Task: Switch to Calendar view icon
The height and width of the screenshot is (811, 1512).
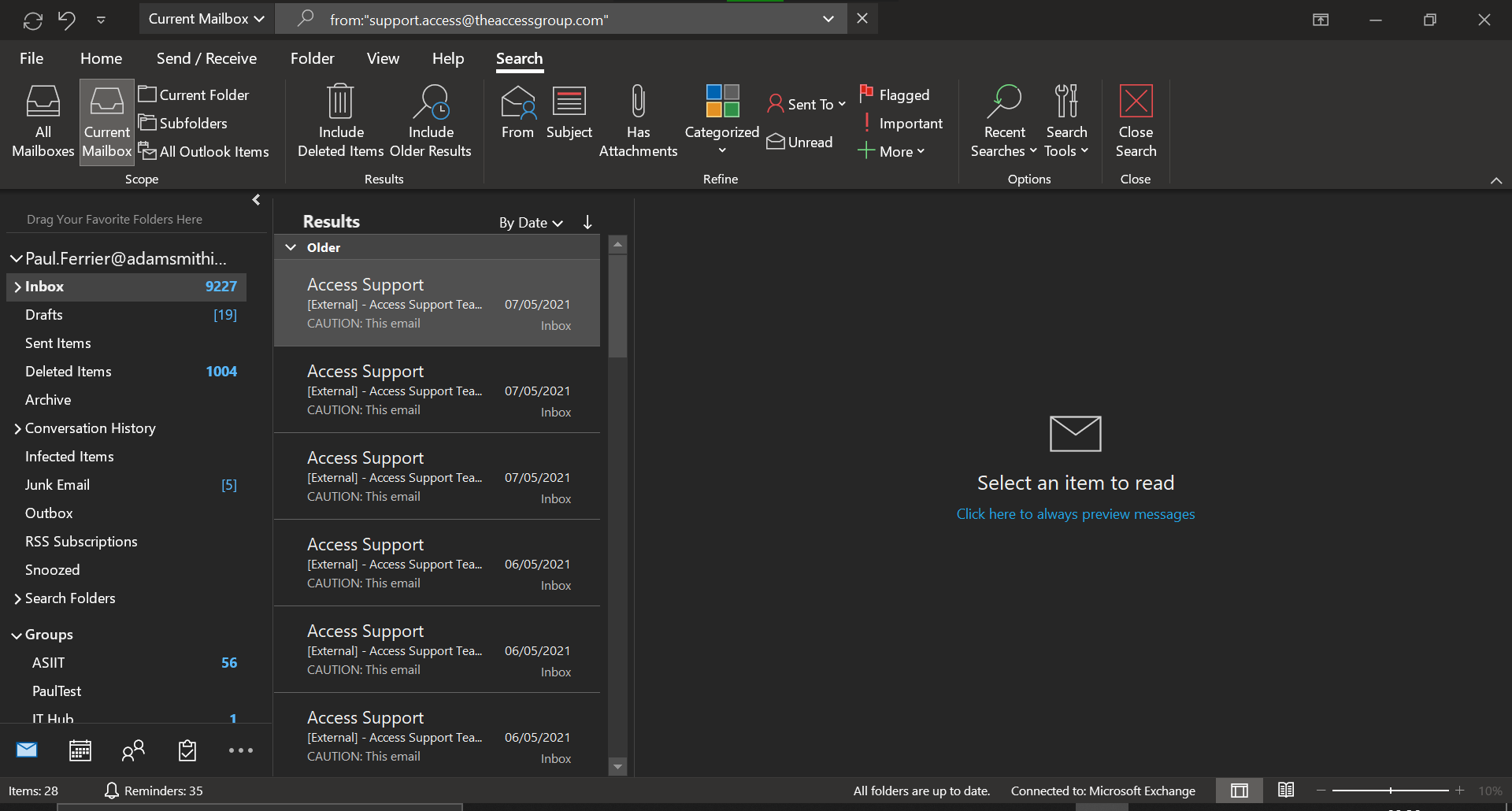Action: point(80,750)
